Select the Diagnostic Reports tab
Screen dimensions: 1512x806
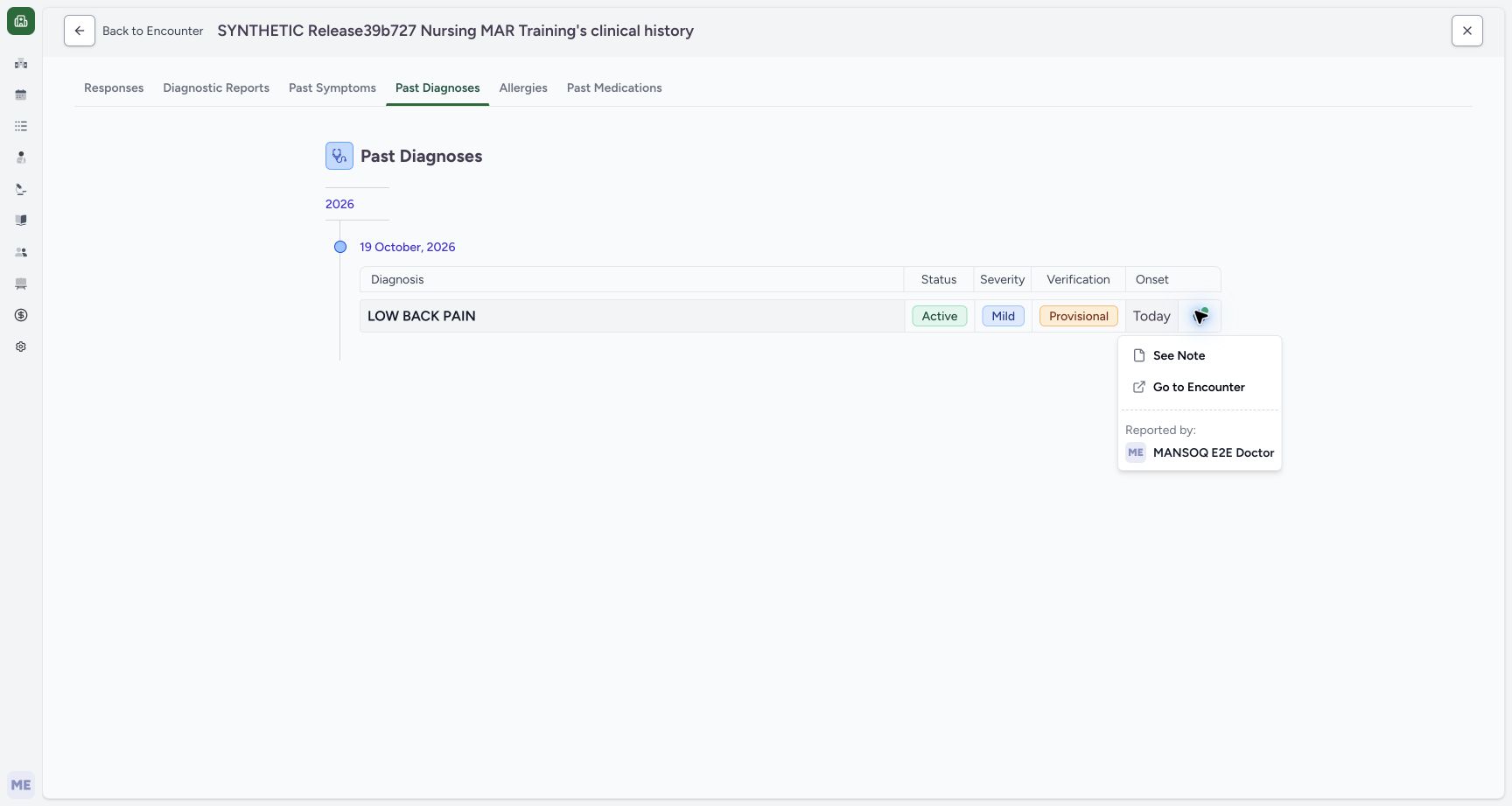click(x=216, y=88)
